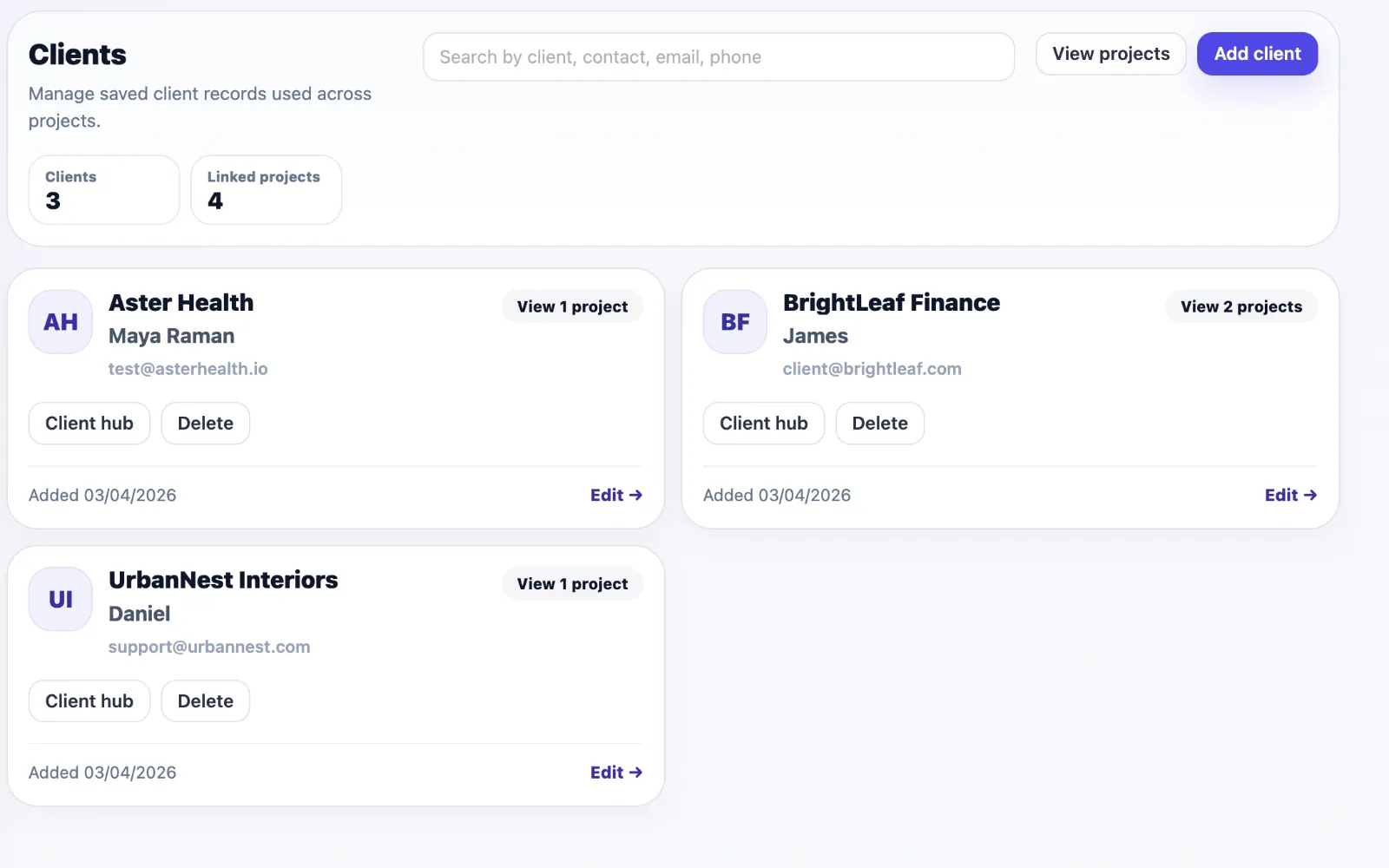The height and width of the screenshot is (868, 1389).
Task: View 1 project for UrbanNest Interiors
Action: pyautogui.click(x=572, y=584)
